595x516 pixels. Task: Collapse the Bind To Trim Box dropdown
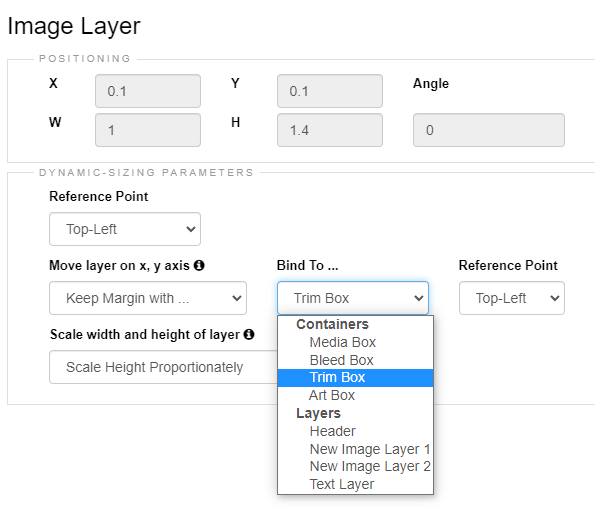pyautogui.click(x=353, y=298)
